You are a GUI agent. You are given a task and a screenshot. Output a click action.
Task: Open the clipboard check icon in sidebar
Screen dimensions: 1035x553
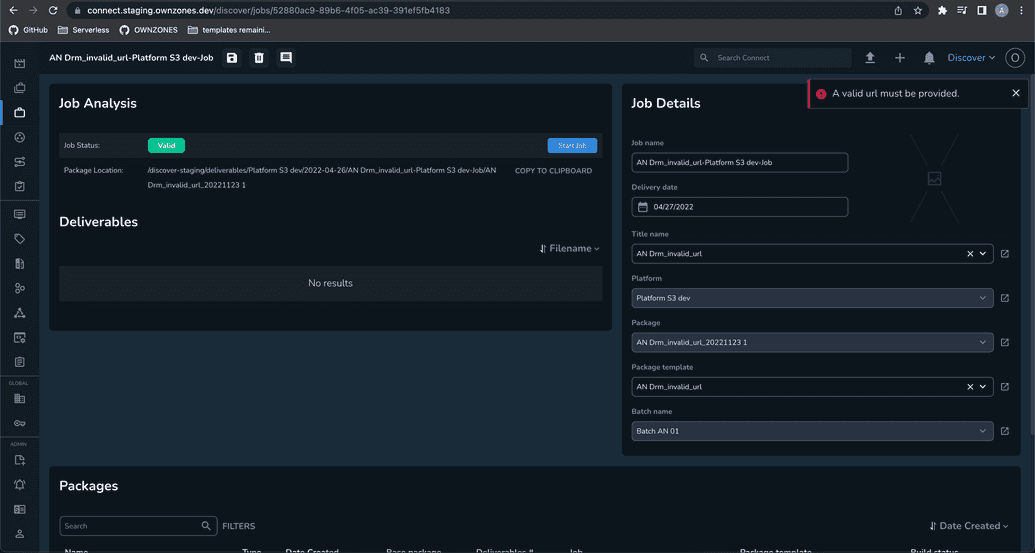[20, 186]
